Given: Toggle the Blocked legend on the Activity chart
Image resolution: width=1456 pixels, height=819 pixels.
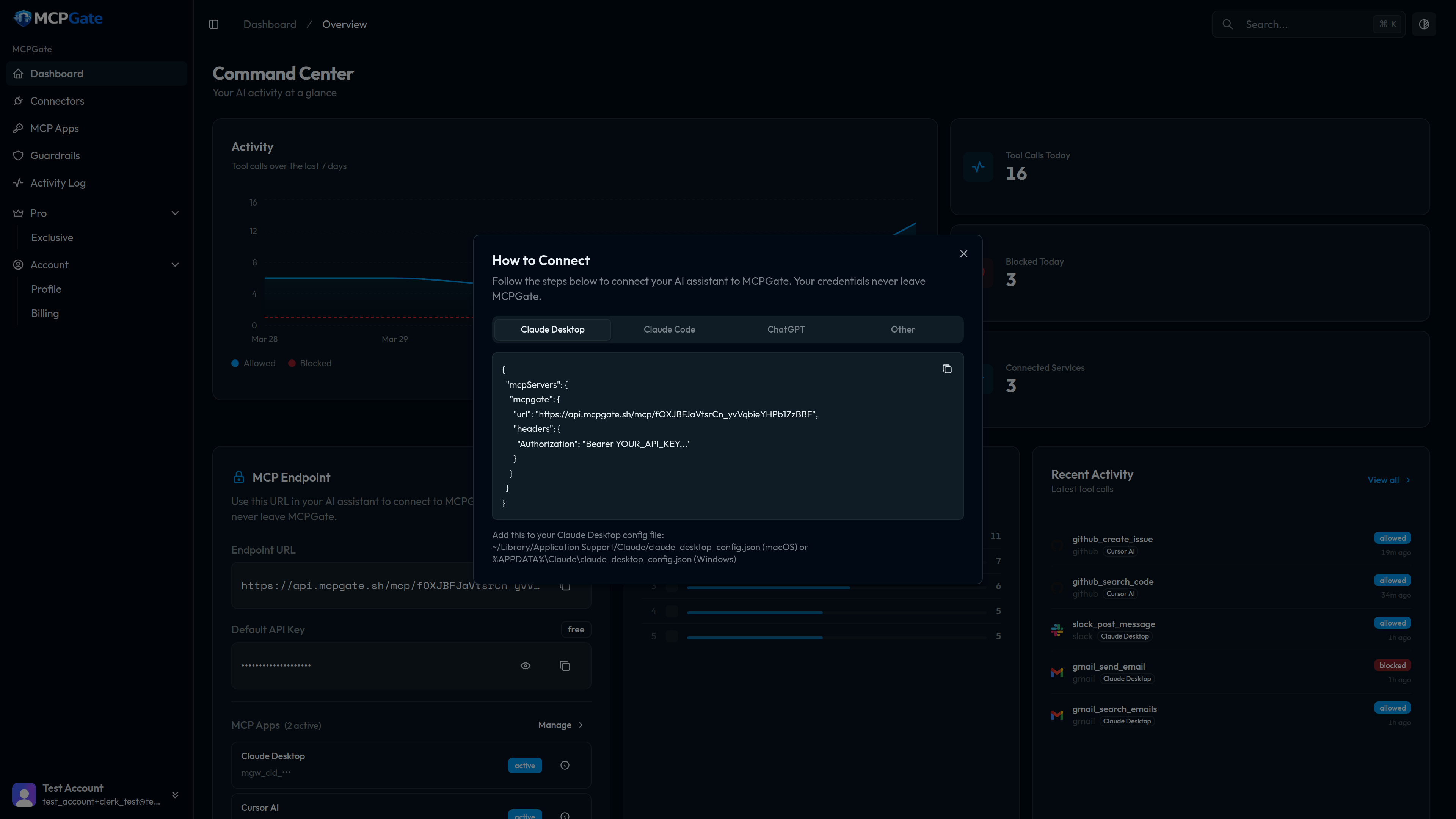Looking at the screenshot, I should point(310,363).
